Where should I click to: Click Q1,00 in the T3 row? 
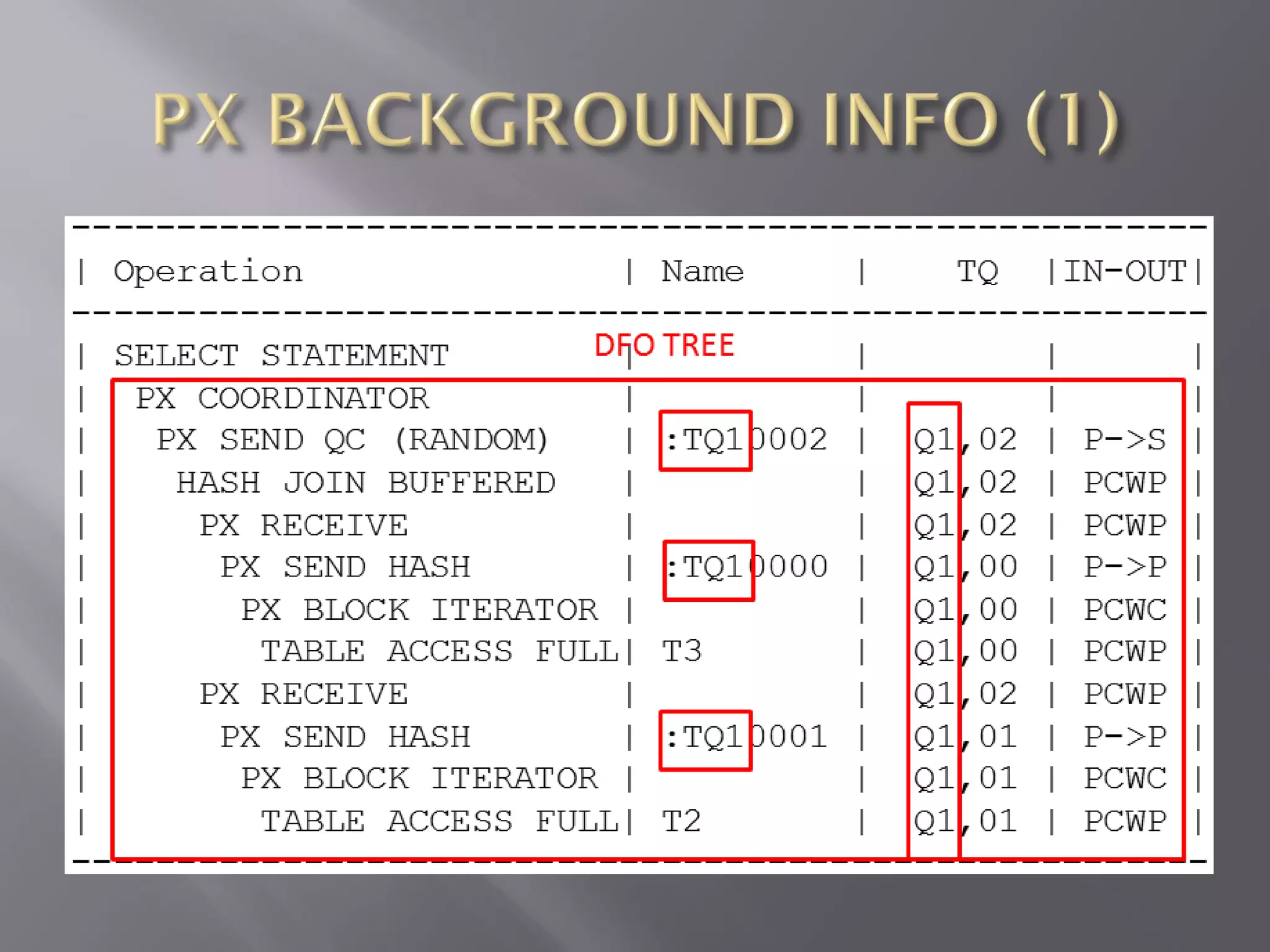point(965,653)
